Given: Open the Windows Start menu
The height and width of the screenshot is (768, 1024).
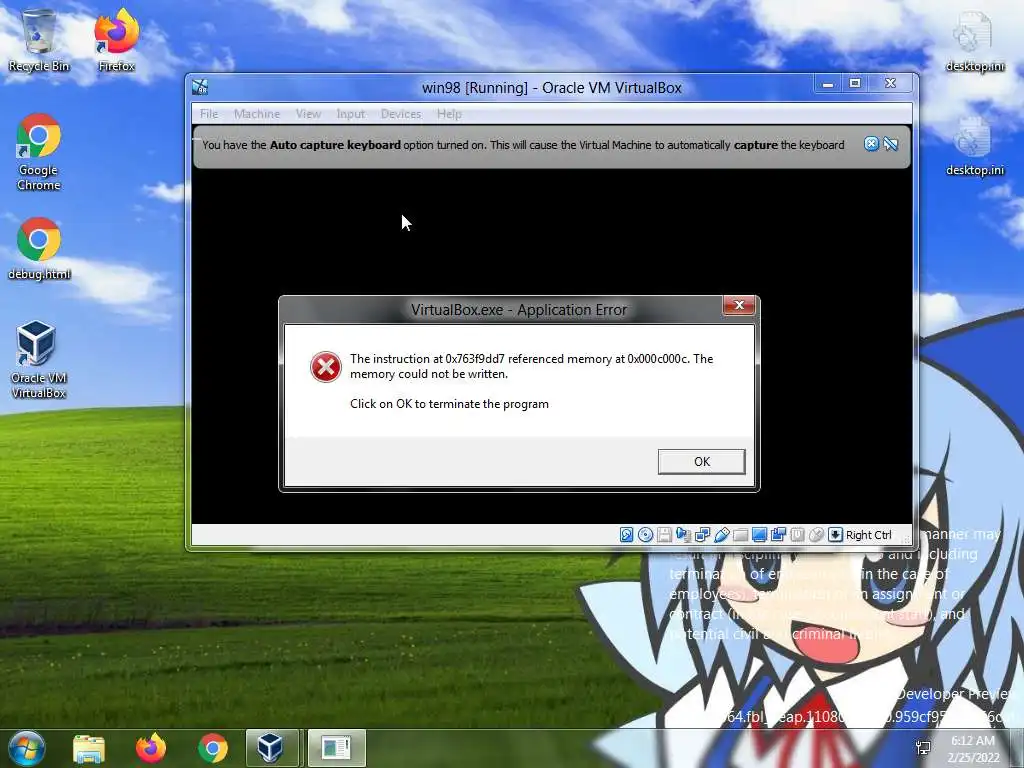Looking at the screenshot, I should [27, 748].
